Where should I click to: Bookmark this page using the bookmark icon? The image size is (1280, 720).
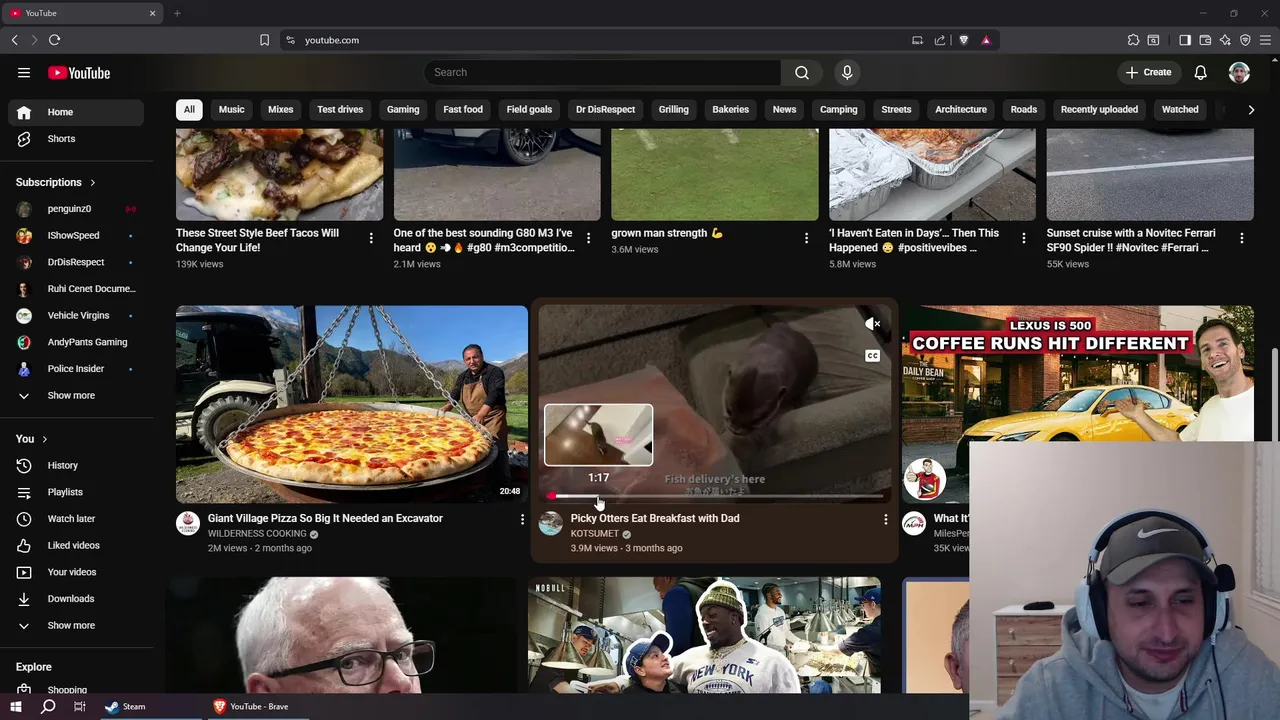(264, 40)
